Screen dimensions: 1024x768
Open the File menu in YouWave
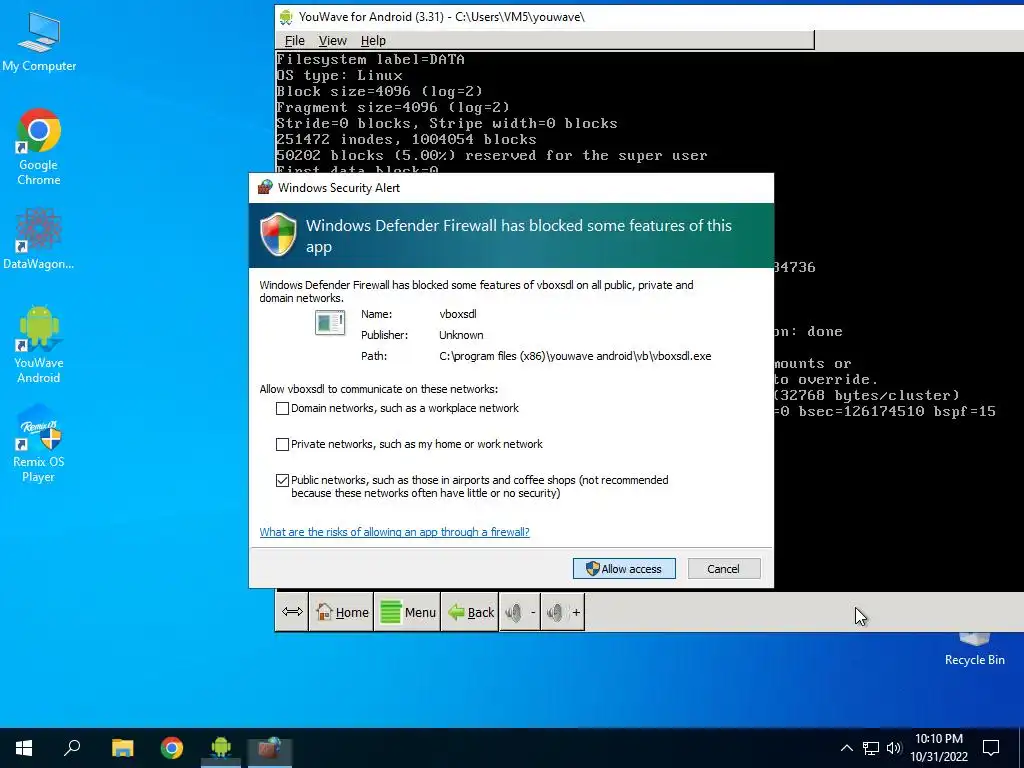[x=295, y=40]
